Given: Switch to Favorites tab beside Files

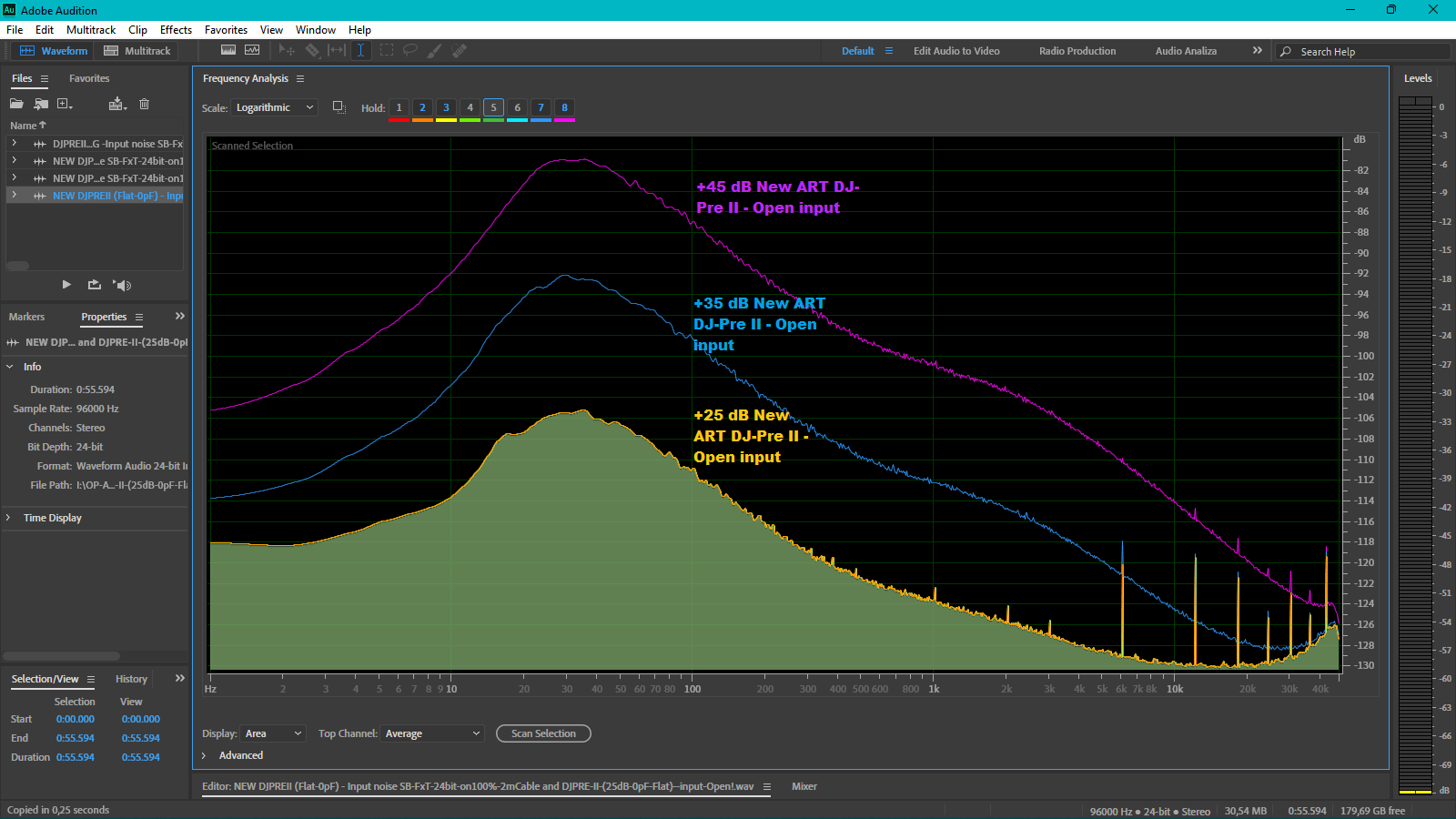Looking at the screenshot, I should (89, 78).
